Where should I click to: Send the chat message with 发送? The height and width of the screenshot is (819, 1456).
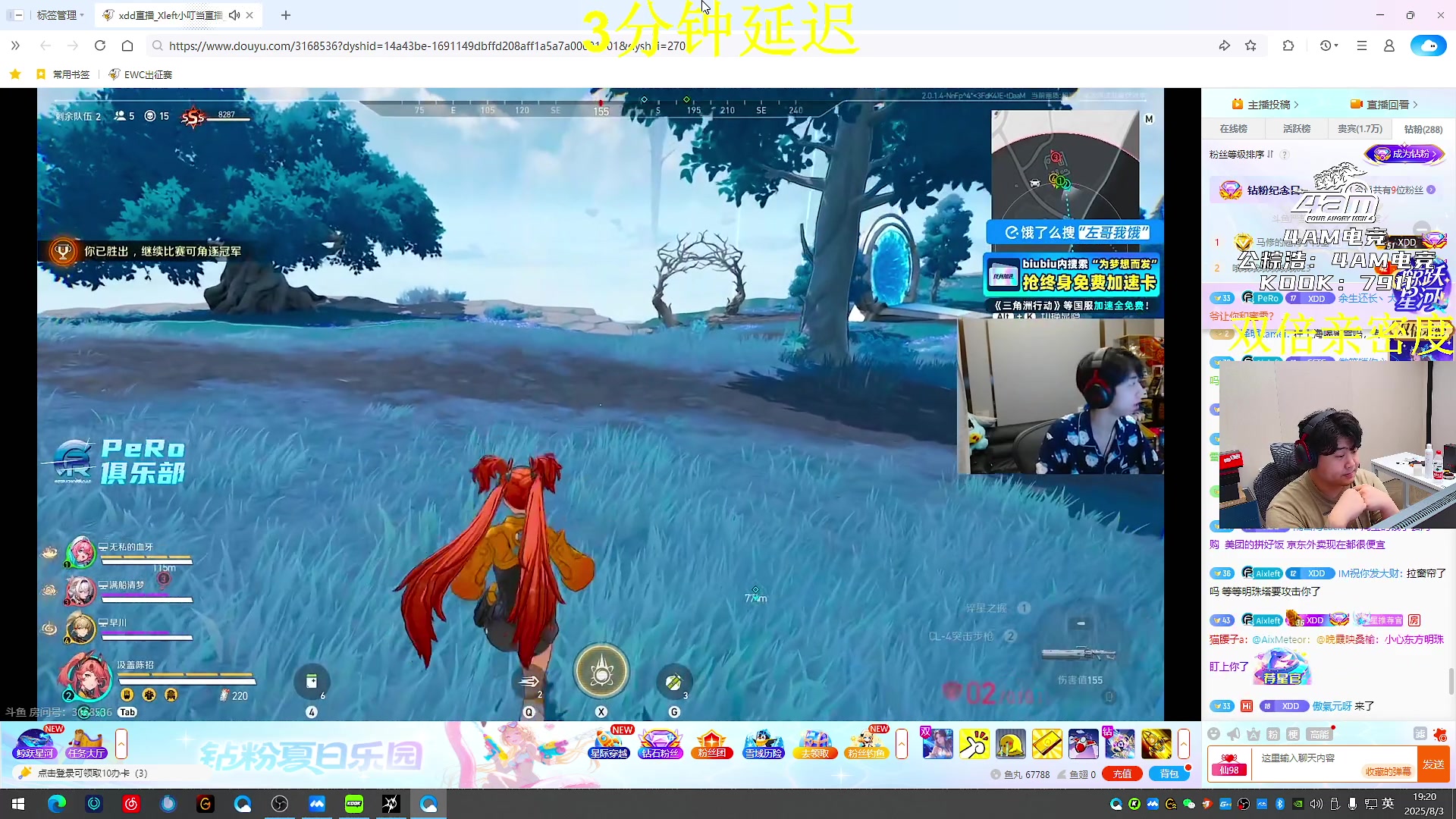1433,764
